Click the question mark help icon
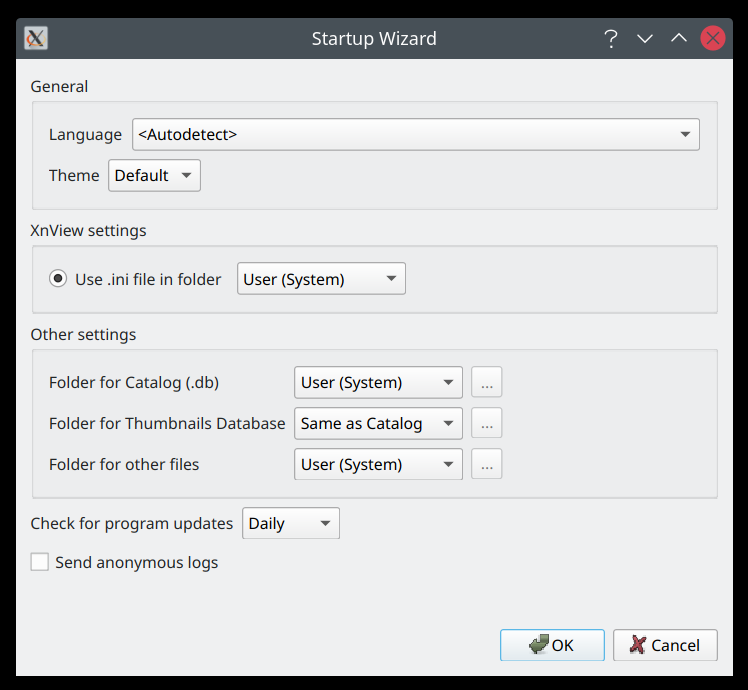The width and height of the screenshot is (748, 690). (611, 39)
